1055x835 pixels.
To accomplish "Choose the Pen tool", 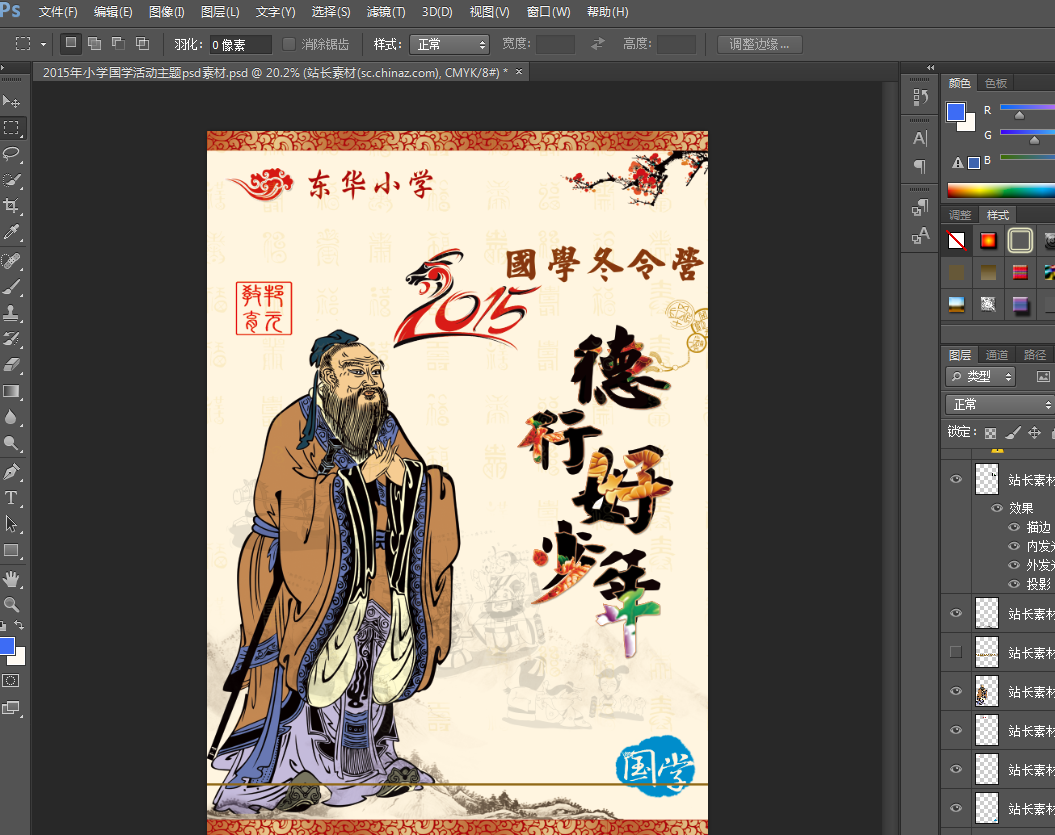I will [x=12, y=472].
